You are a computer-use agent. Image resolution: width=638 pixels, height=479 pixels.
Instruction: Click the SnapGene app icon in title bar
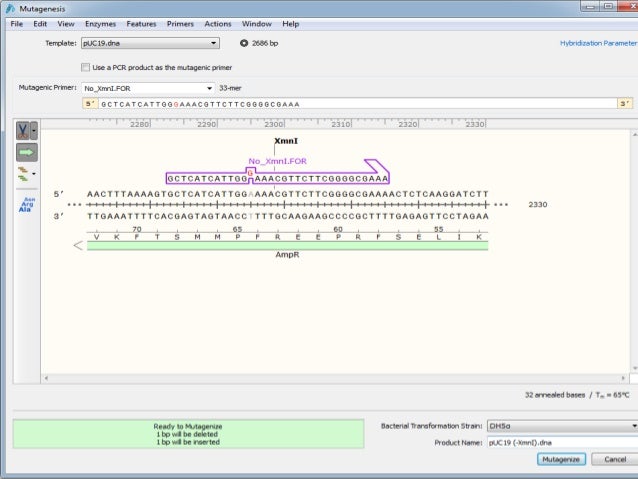tap(10, 8)
